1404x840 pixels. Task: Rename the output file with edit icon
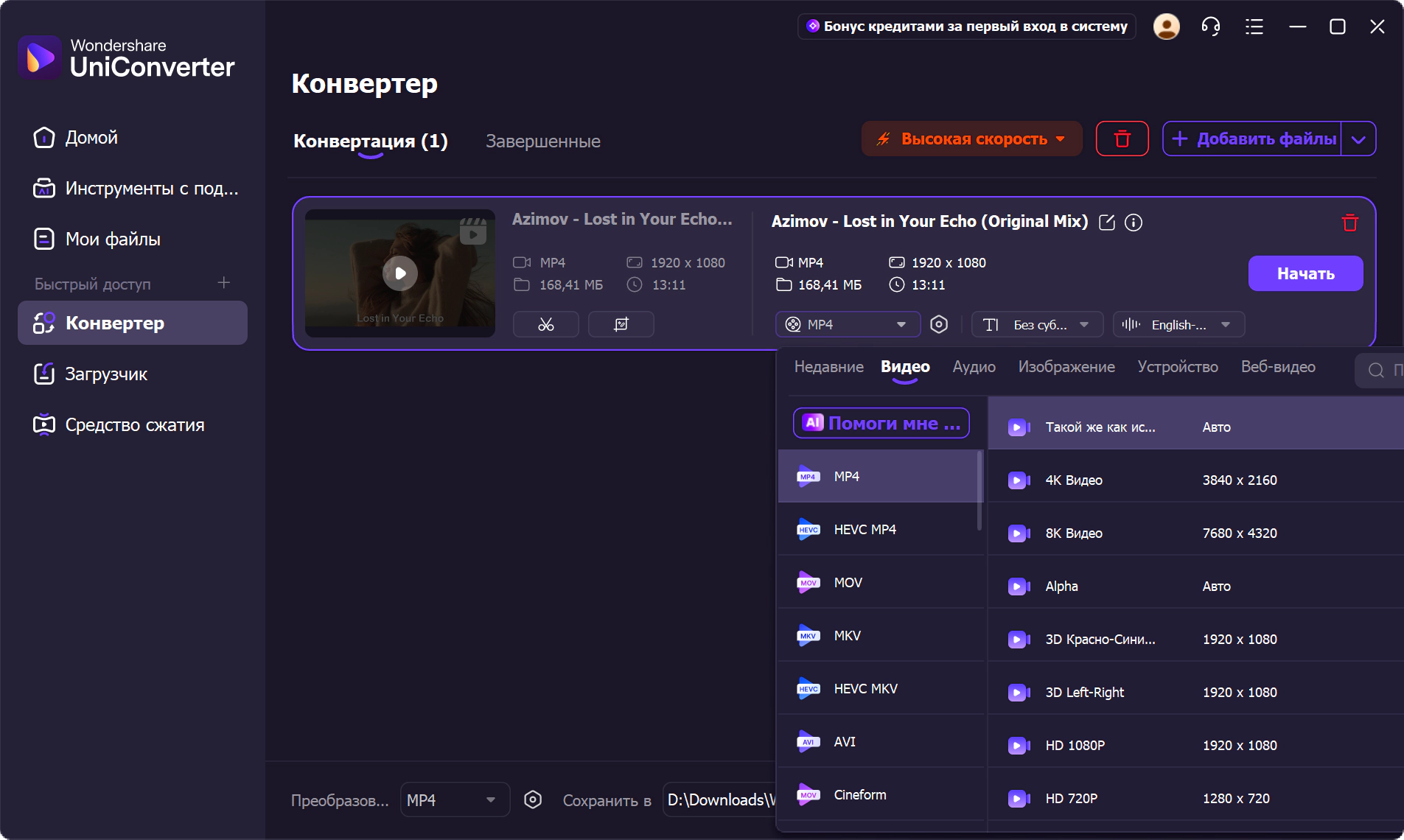click(x=1106, y=222)
